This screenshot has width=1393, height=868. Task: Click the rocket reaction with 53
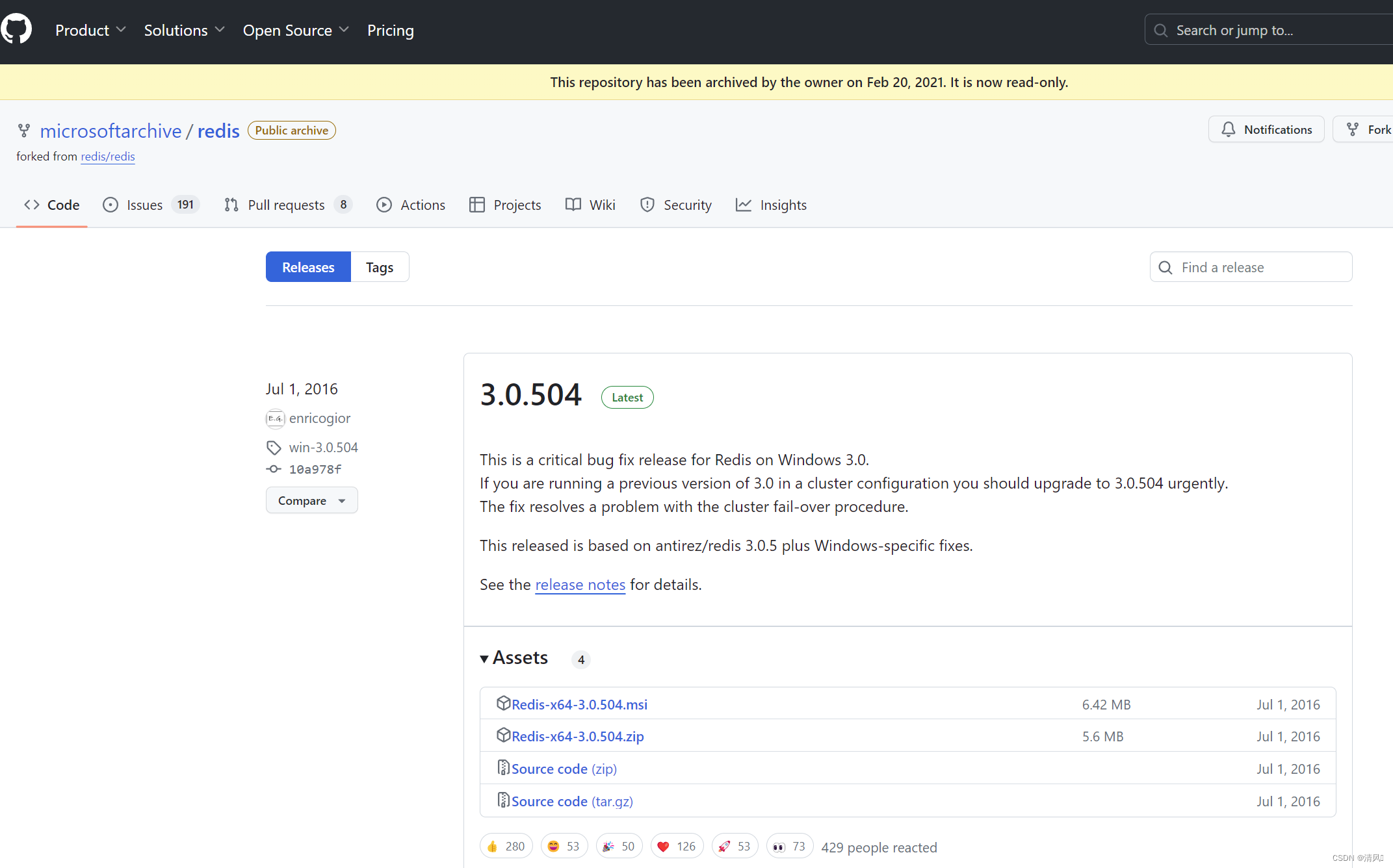click(735, 847)
